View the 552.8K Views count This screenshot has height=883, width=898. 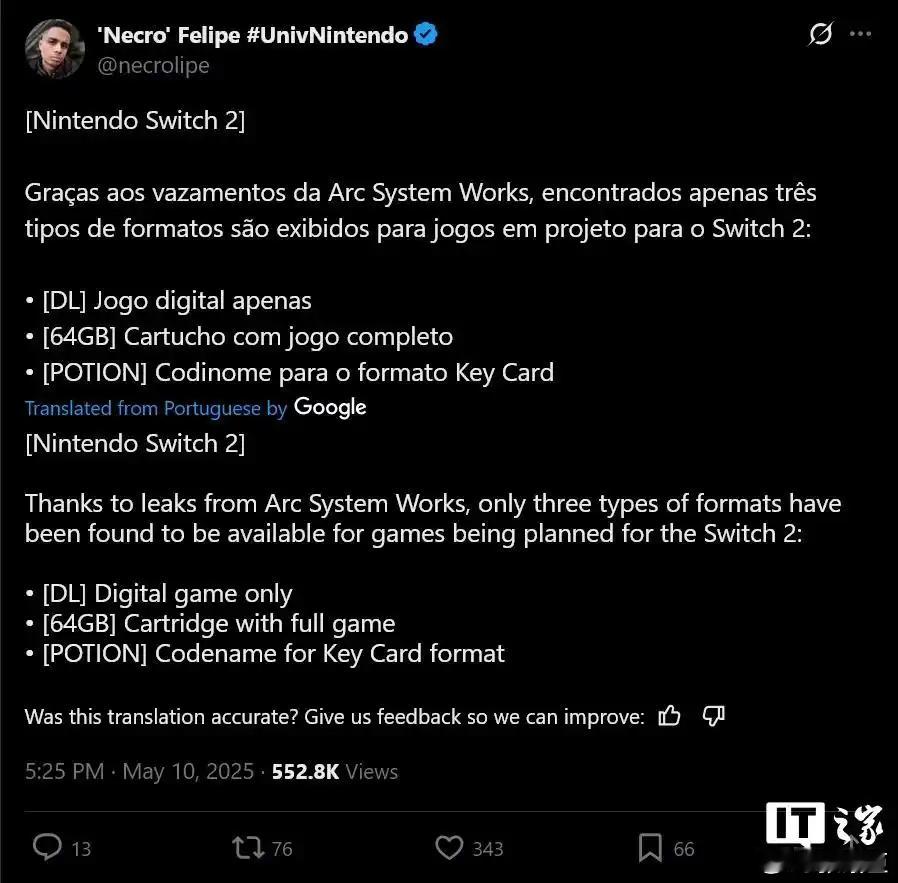(x=334, y=771)
